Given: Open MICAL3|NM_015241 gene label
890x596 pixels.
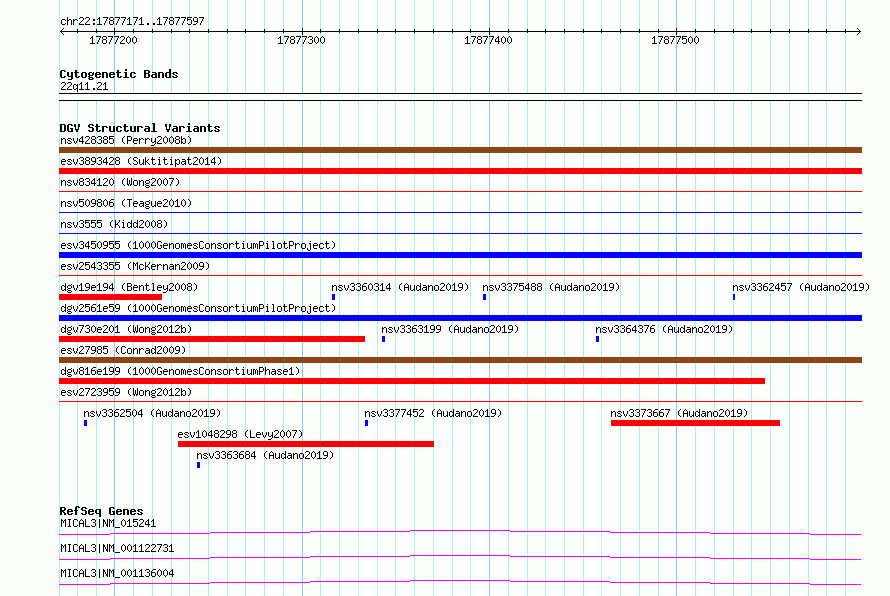Looking at the screenshot, I should pos(108,523).
